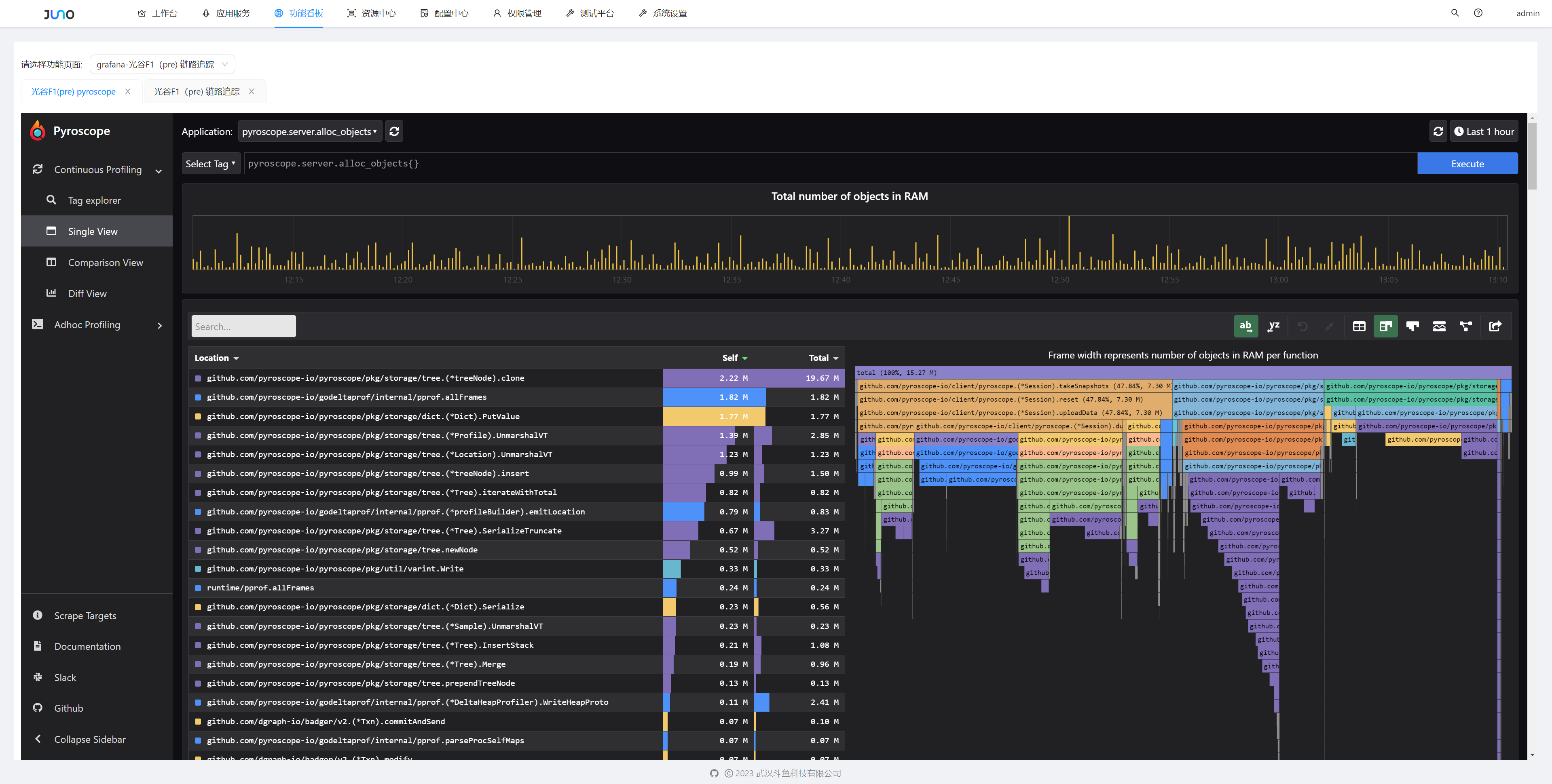This screenshot has height=784, width=1552.
Task: Click the purple swatch of treeNode.clone row
Action: pos(198,378)
